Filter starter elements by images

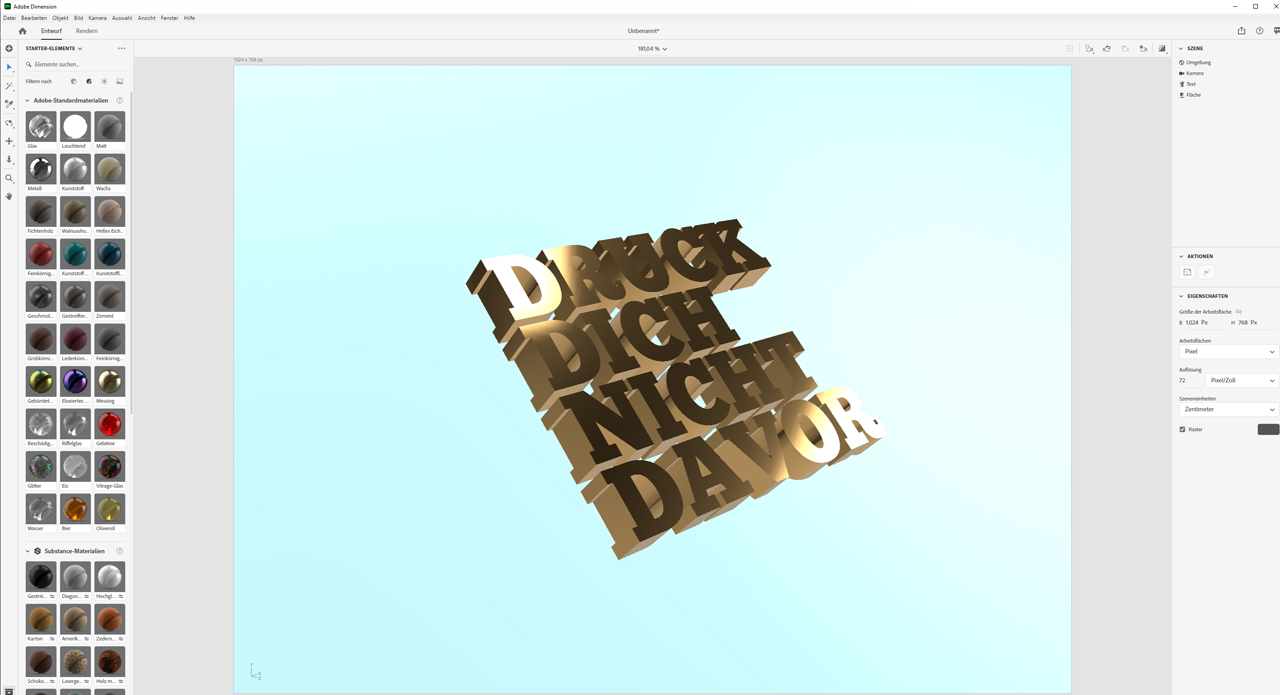[120, 81]
